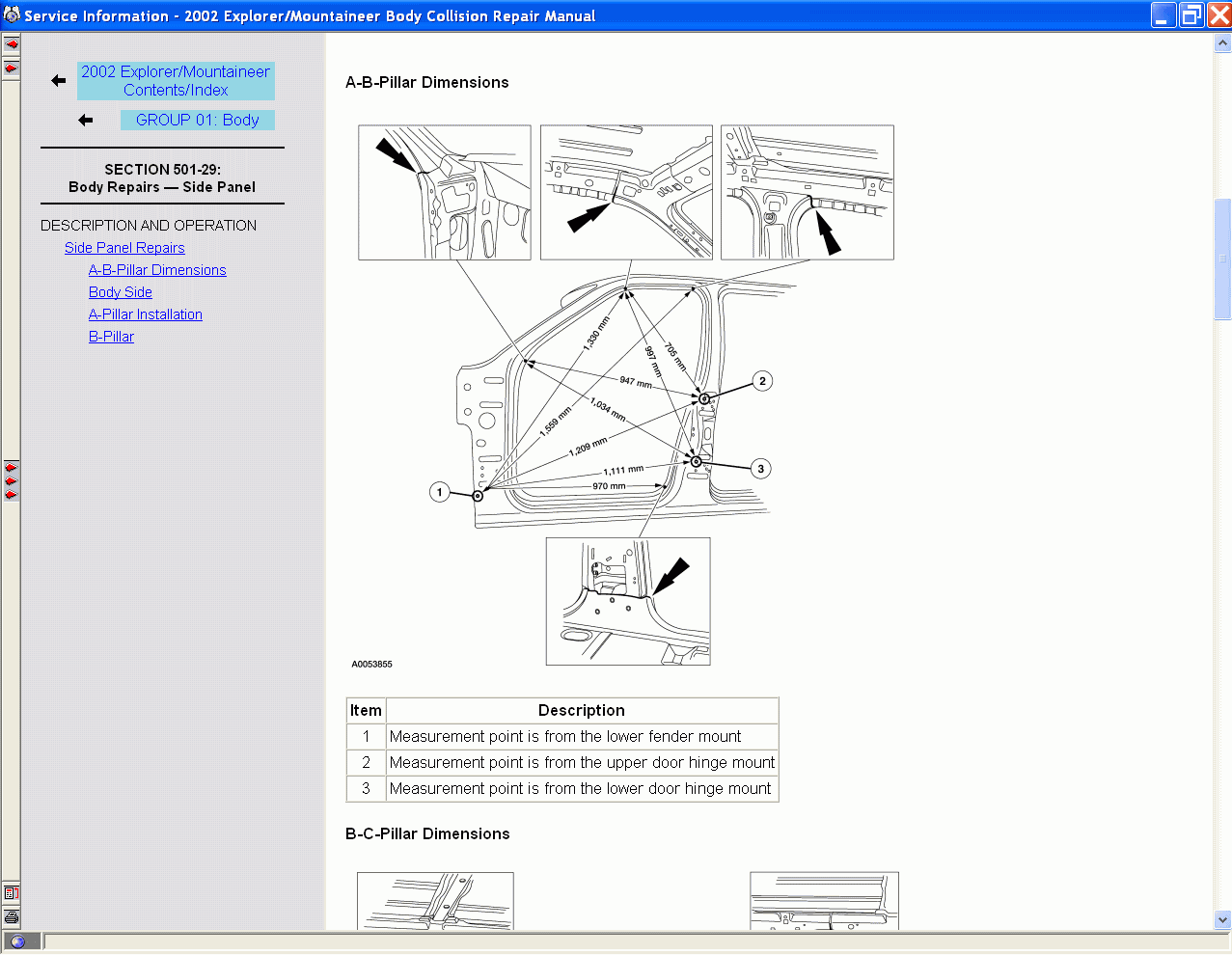Click the upper B-pillar detail inset
The height and width of the screenshot is (955, 1232).
pos(808,193)
